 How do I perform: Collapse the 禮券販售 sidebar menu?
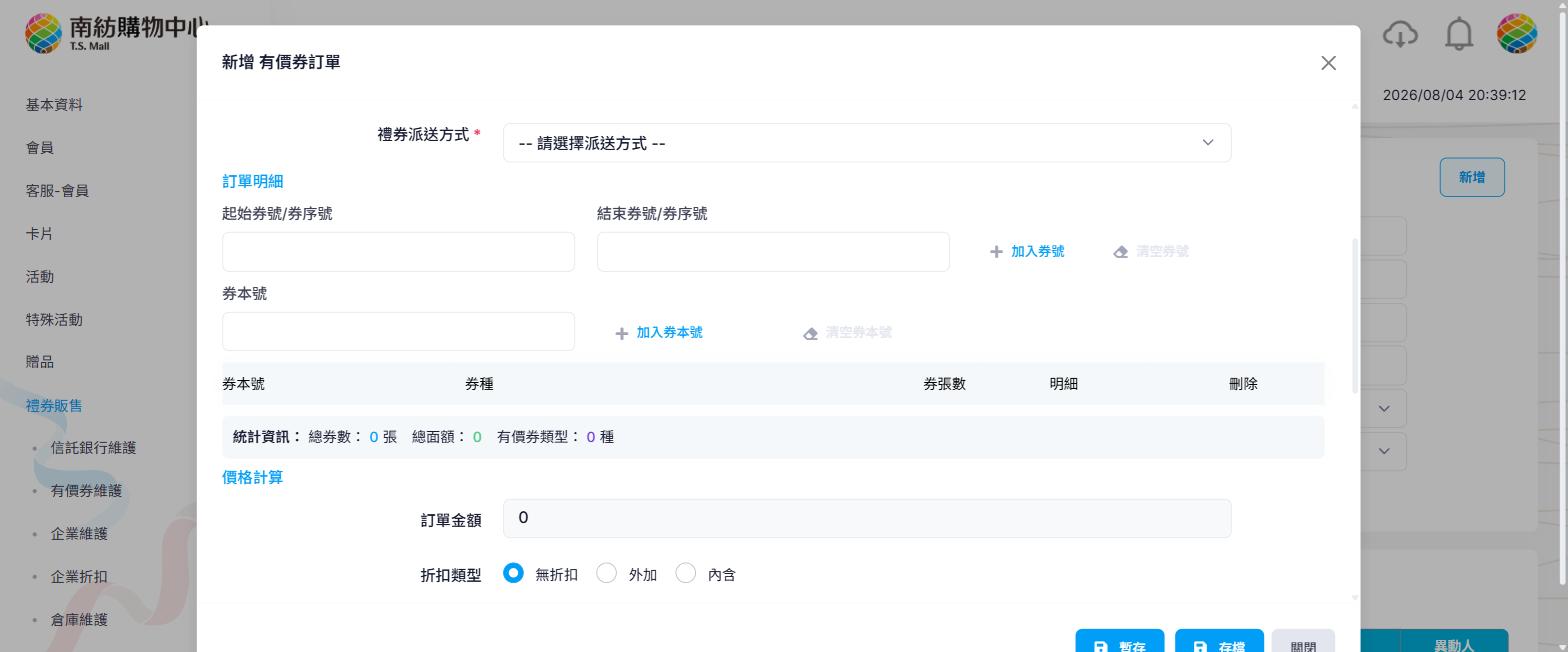tap(54, 406)
